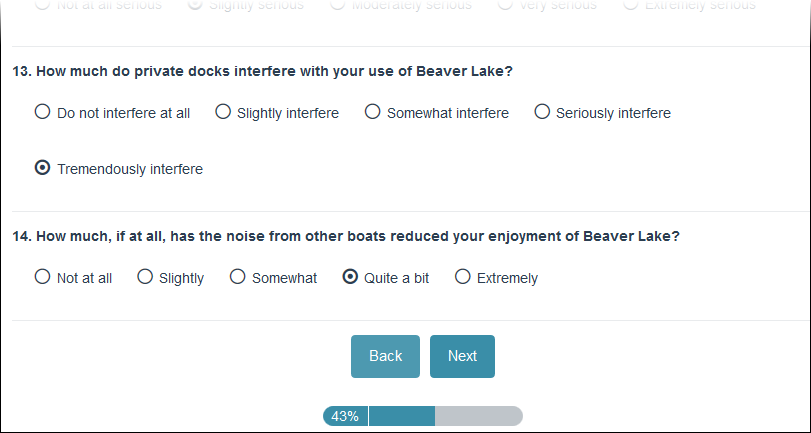Choose cut-off 'Extremely serious' option at top
The height and width of the screenshot is (433, 811).
coord(629,4)
